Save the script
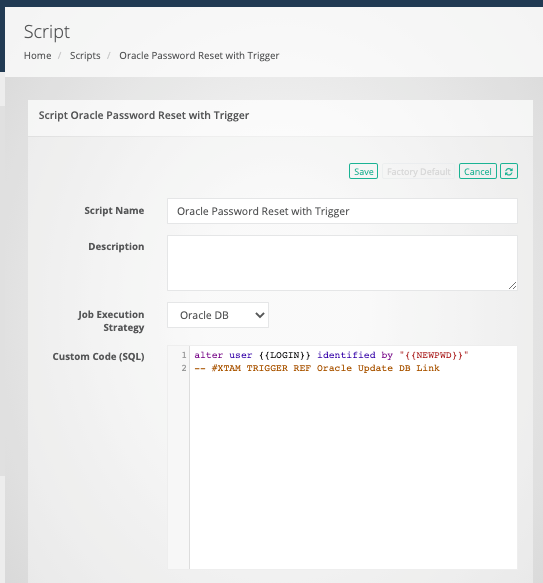543x583 pixels. (x=363, y=171)
